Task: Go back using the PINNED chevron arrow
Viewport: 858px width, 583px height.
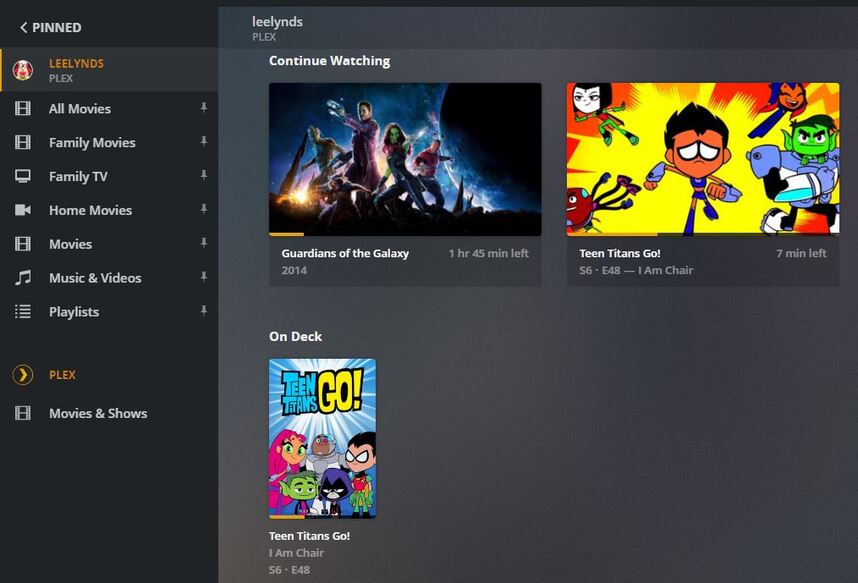Action: coord(24,27)
